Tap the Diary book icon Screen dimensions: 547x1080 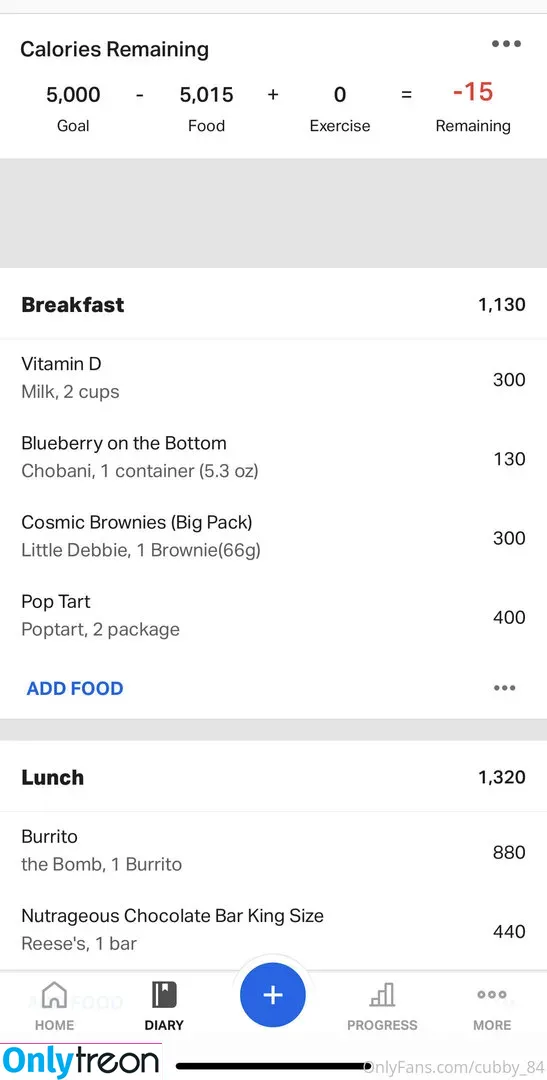click(x=164, y=995)
